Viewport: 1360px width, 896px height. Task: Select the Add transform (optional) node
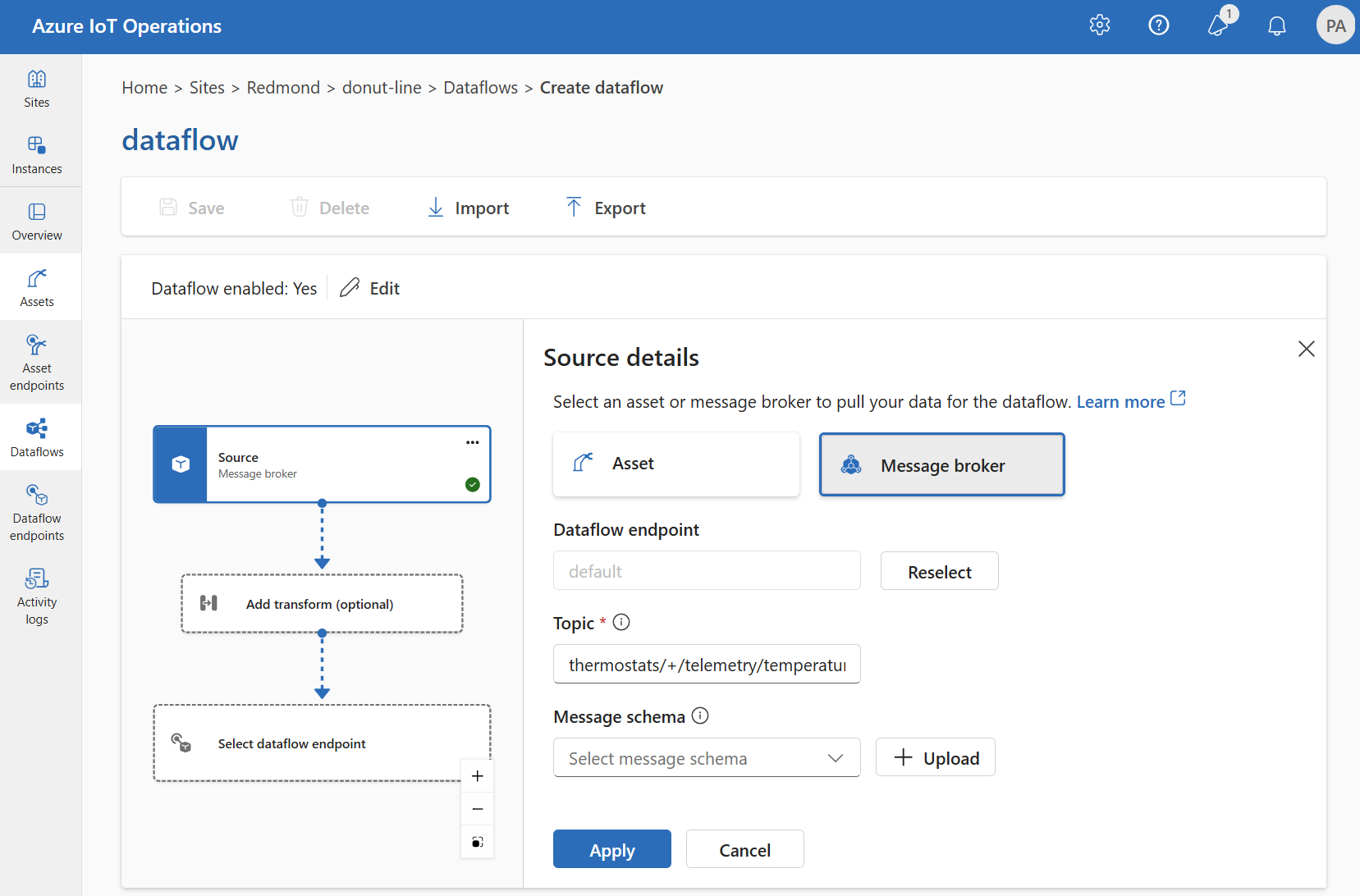pyautogui.click(x=322, y=603)
